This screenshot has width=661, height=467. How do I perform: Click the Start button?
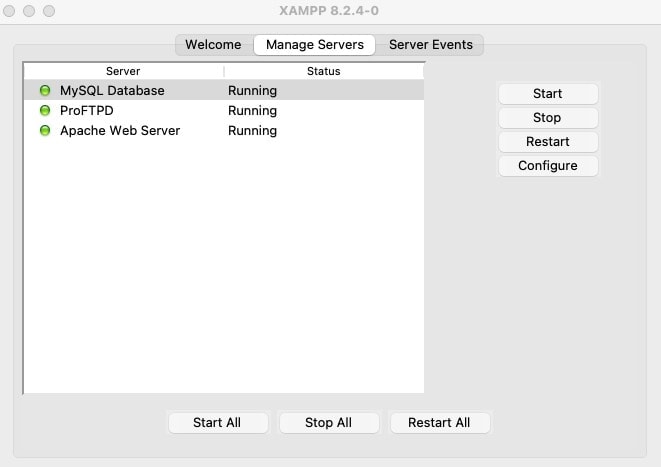coord(548,94)
